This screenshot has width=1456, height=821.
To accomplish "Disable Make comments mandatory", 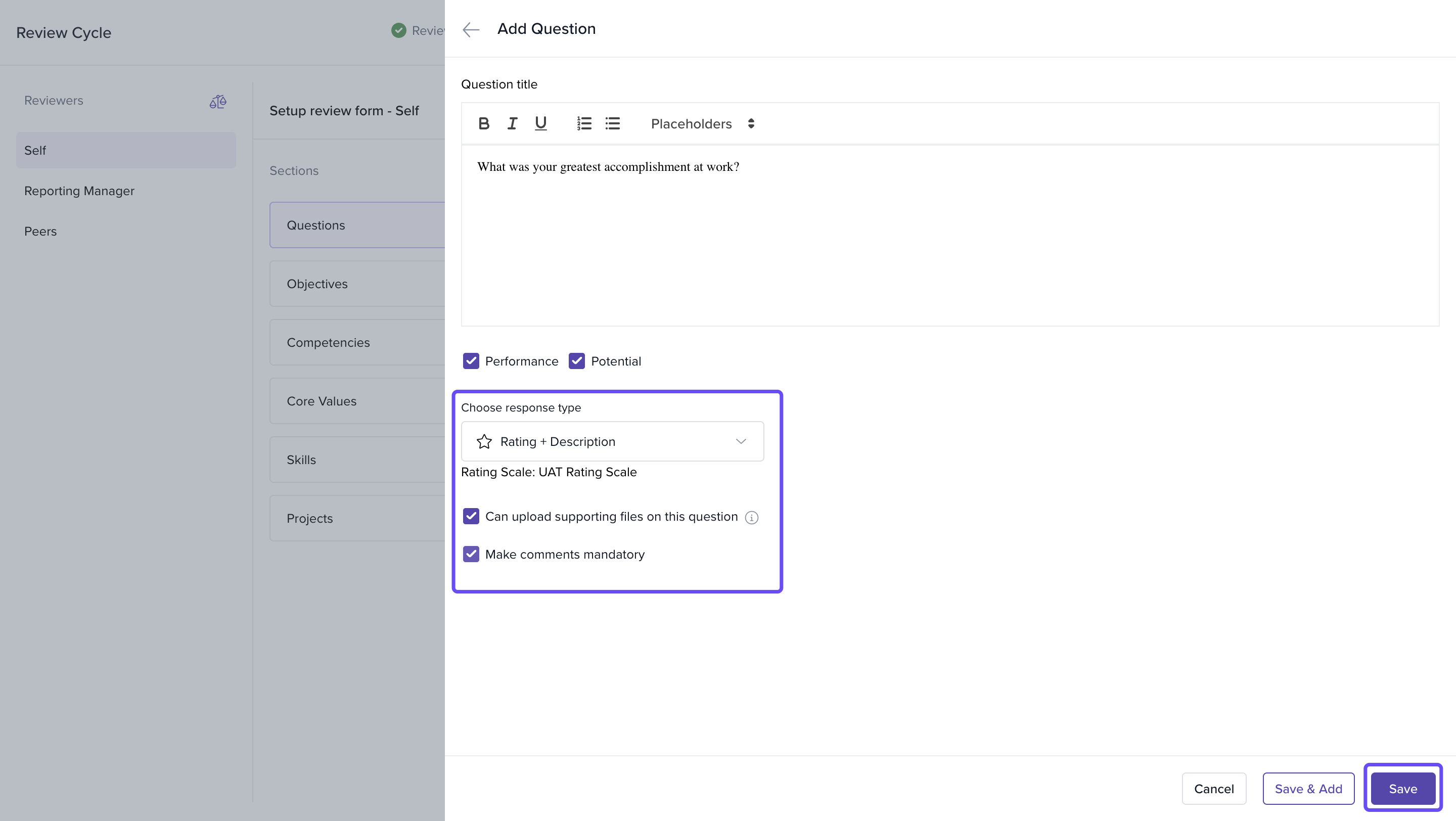I will click(x=471, y=554).
